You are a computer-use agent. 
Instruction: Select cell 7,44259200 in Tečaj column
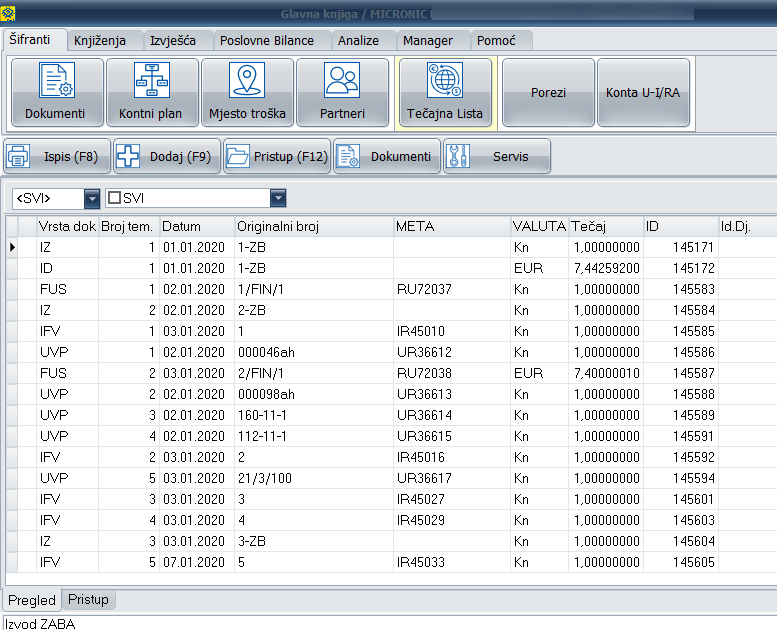pos(606,268)
